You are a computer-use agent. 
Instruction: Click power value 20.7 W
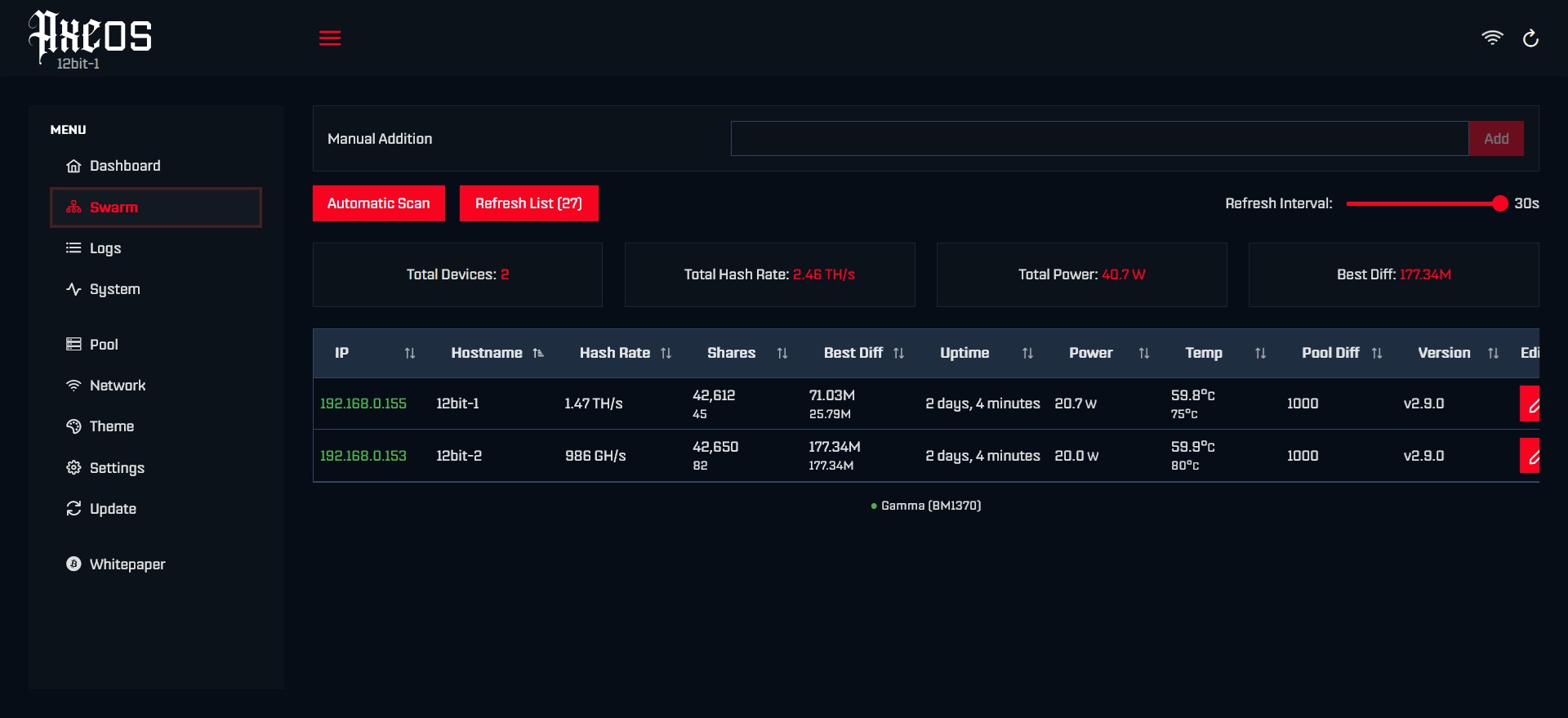pos(1076,404)
